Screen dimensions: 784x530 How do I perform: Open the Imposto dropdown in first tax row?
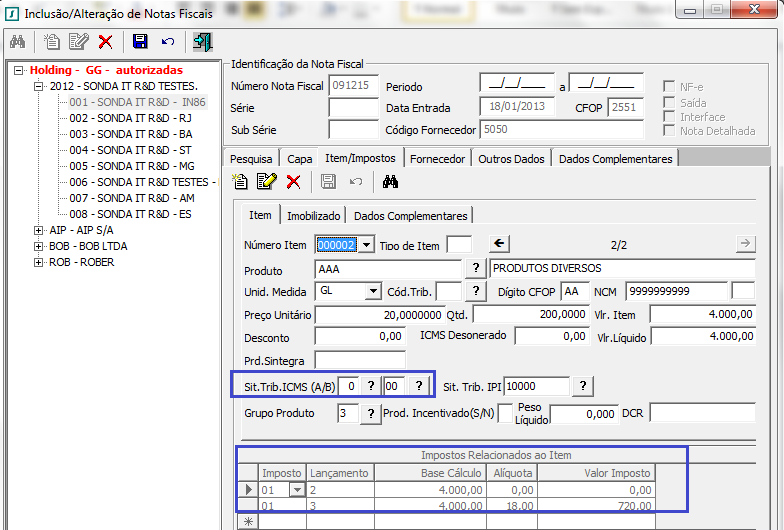click(296, 489)
